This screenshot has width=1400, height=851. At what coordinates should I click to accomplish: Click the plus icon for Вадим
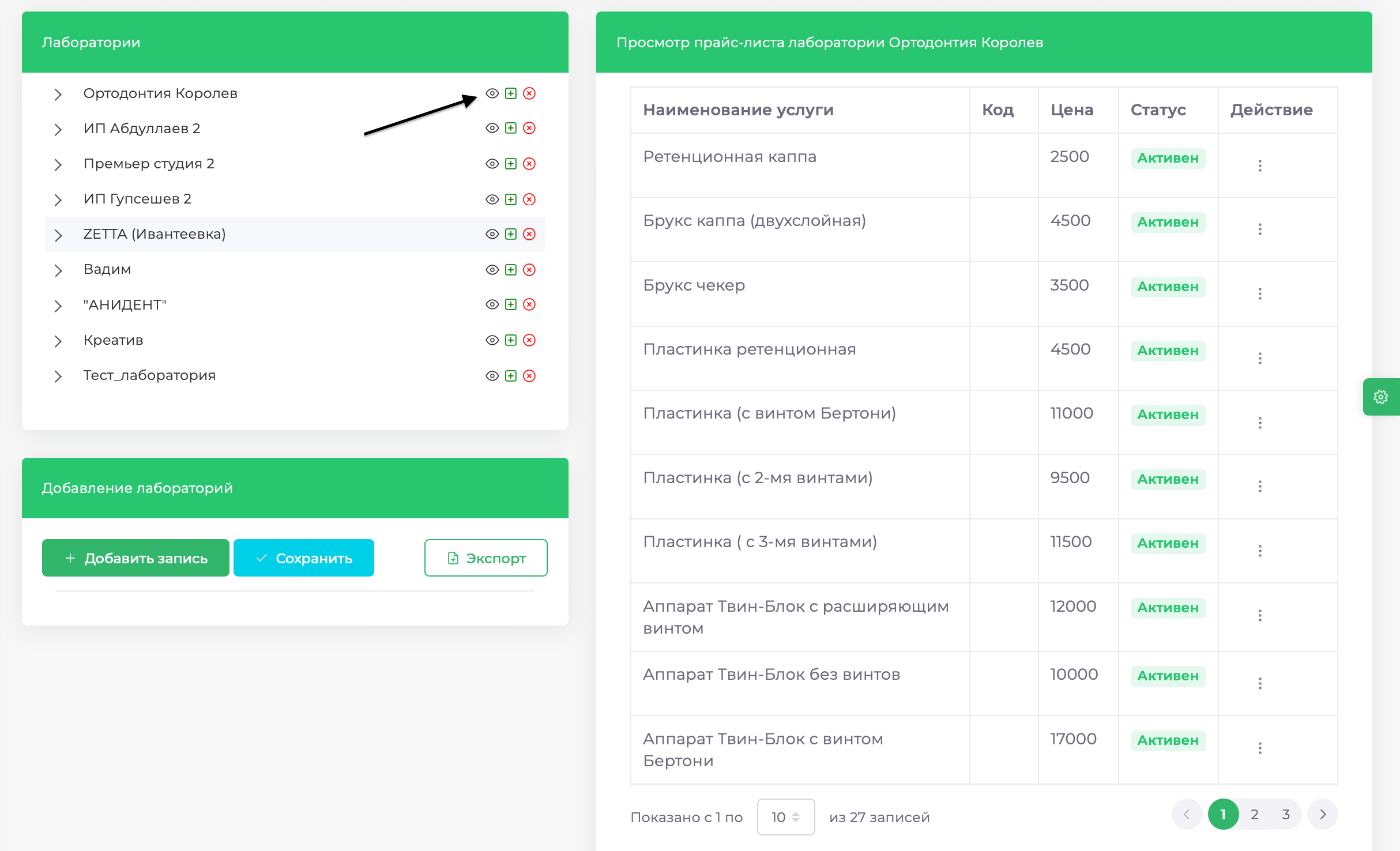[x=511, y=270]
